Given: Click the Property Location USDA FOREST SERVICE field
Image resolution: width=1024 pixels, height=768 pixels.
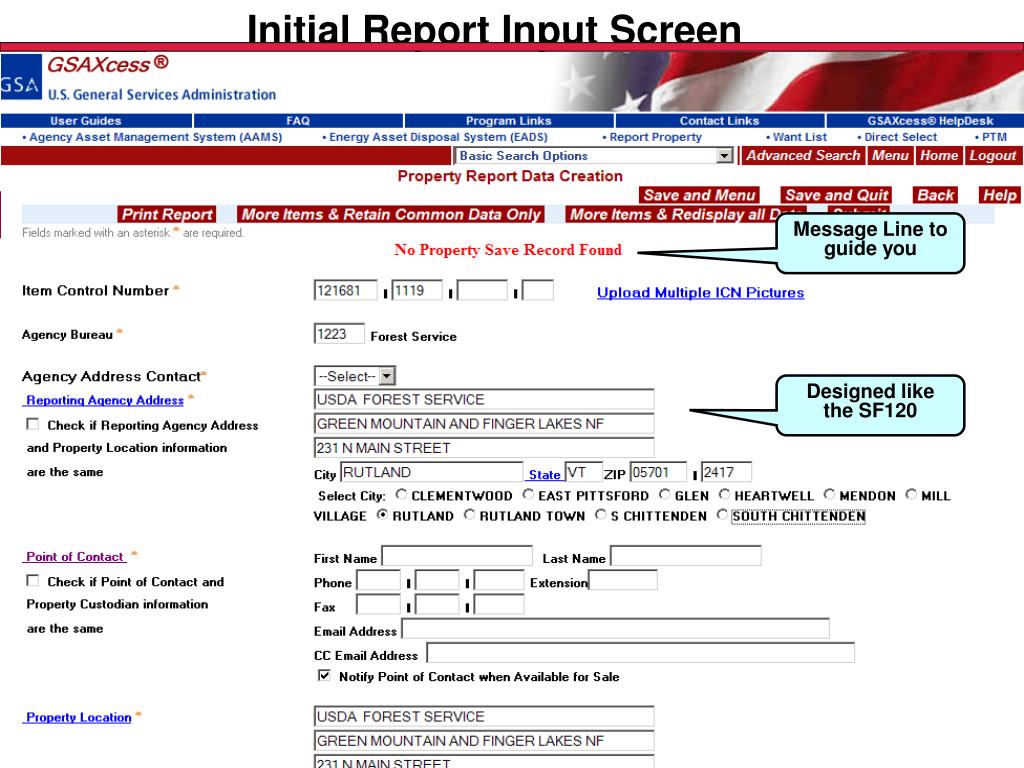Looking at the screenshot, I should click(484, 716).
